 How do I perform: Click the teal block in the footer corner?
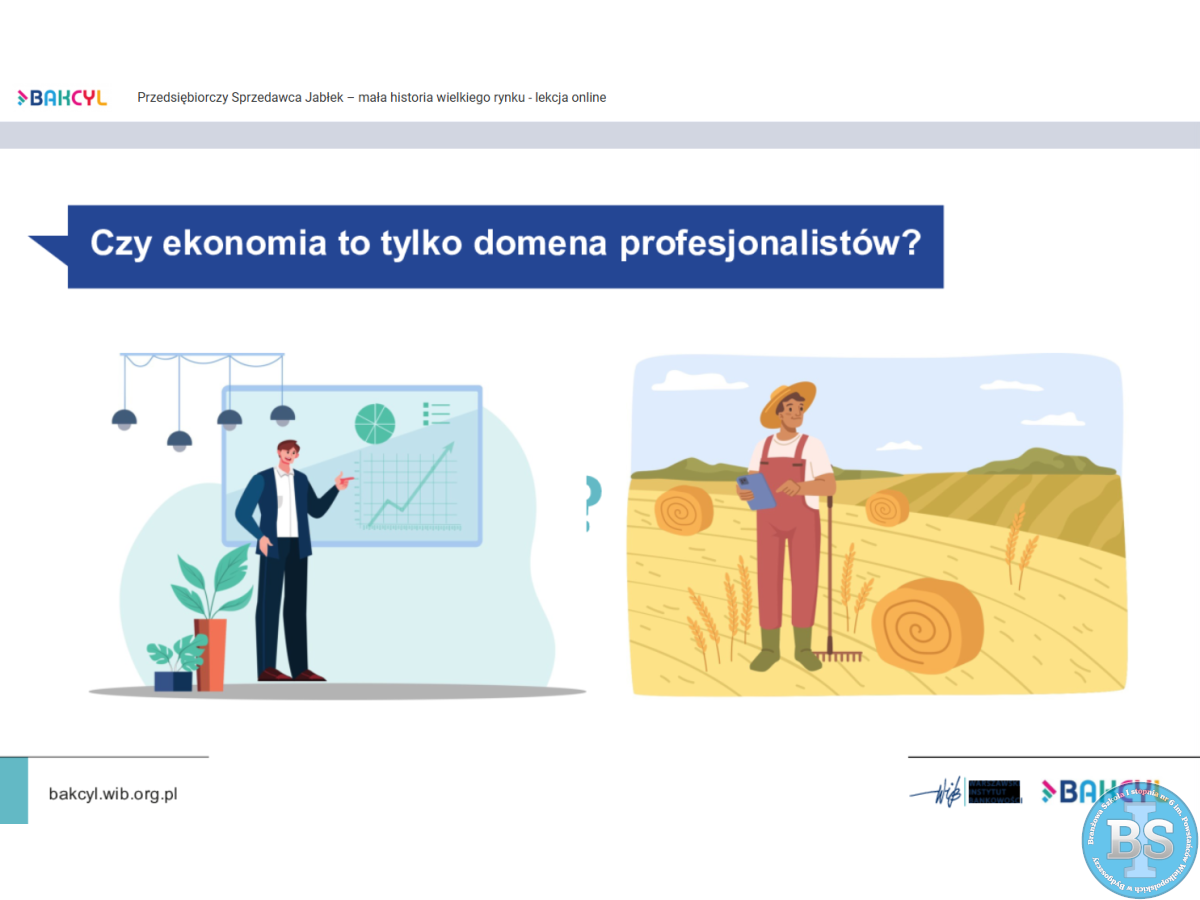(x=14, y=790)
